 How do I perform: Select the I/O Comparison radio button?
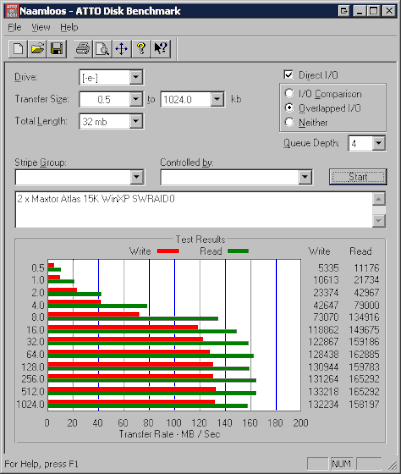(289, 94)
